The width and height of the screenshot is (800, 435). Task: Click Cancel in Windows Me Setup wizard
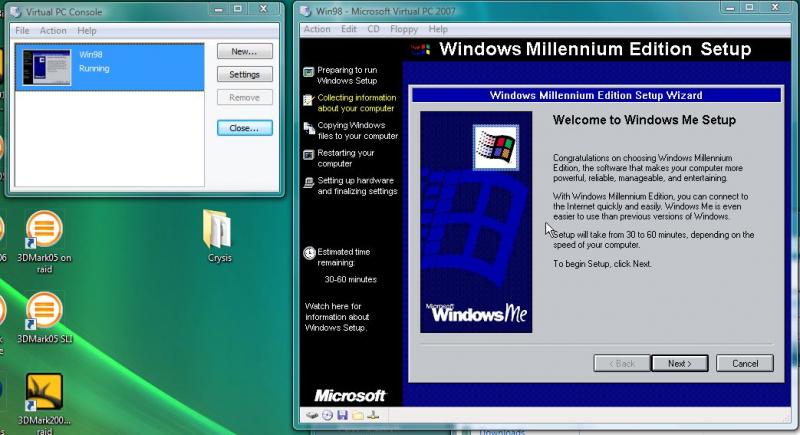745,364
